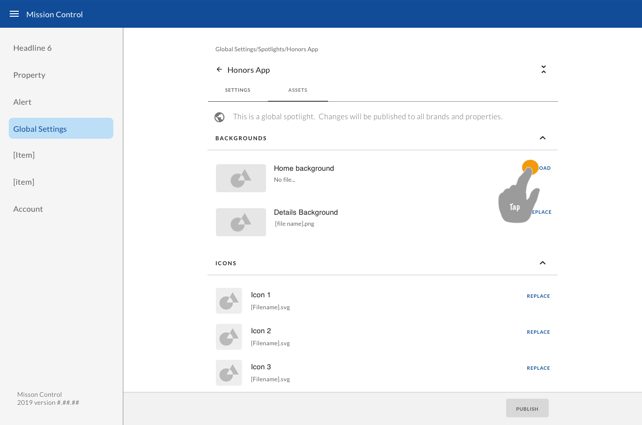Click the Details Background thumbnail
642x425 pixels.
point(241,222)
